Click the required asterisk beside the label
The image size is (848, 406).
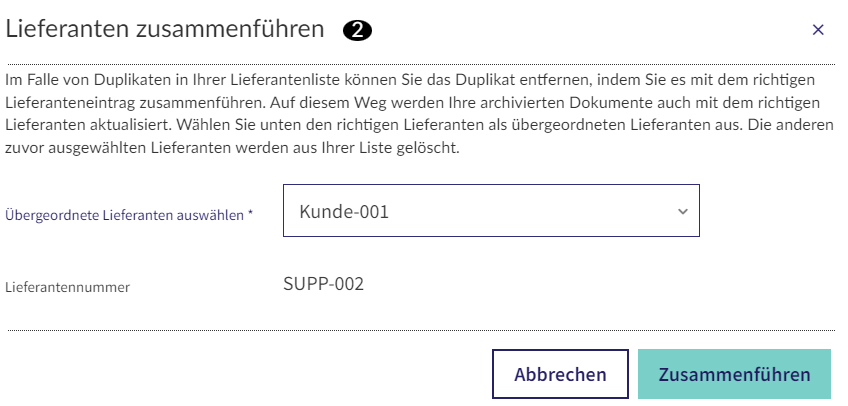point(250,214)
